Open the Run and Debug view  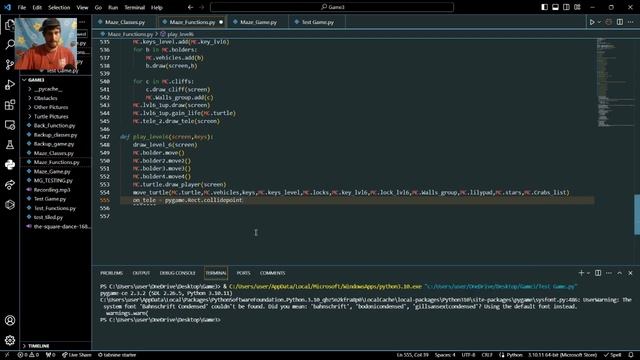(x=10, y=84)
